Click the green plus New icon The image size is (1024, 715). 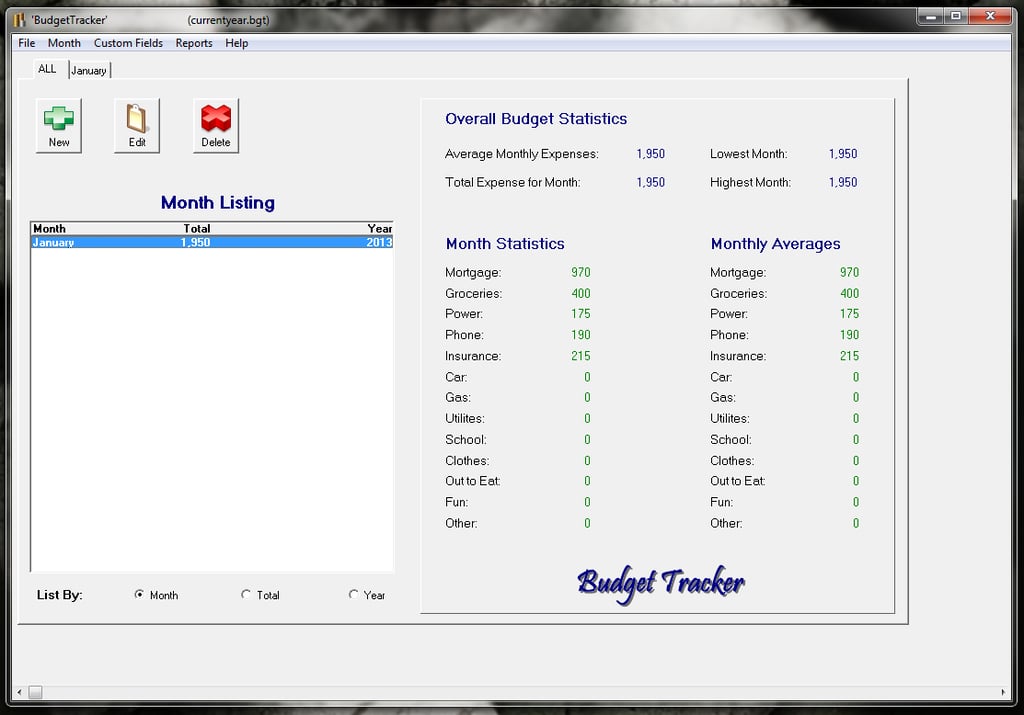point(59,125)
